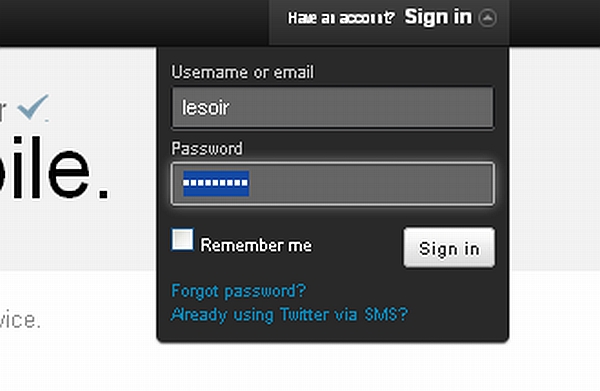Click the white Sign in button
The image size is (600, 391).
(x=449, y=248)
